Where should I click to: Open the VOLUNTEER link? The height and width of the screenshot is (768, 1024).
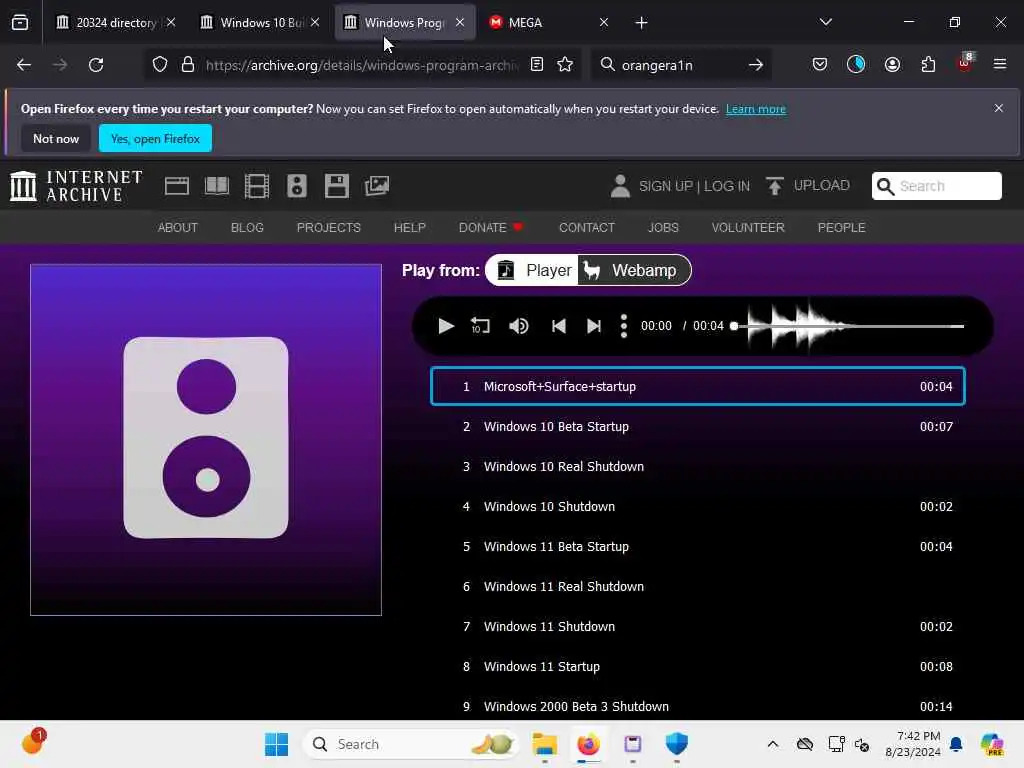pyautogui.click(x=748, y=227)
